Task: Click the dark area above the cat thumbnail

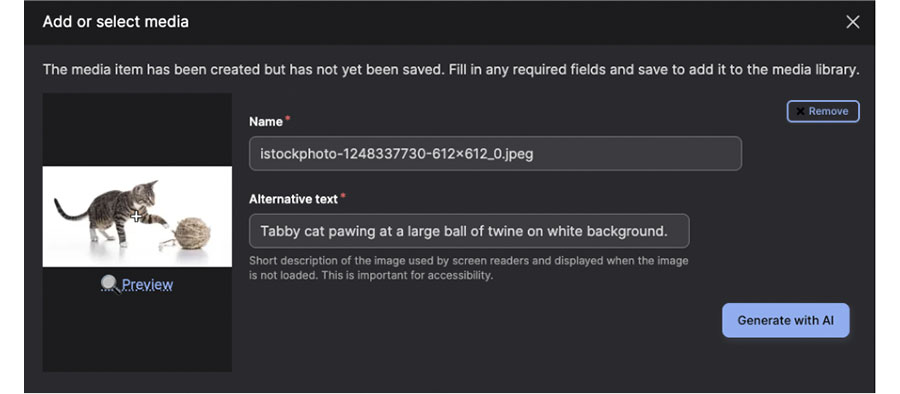Action: [137, 130]
